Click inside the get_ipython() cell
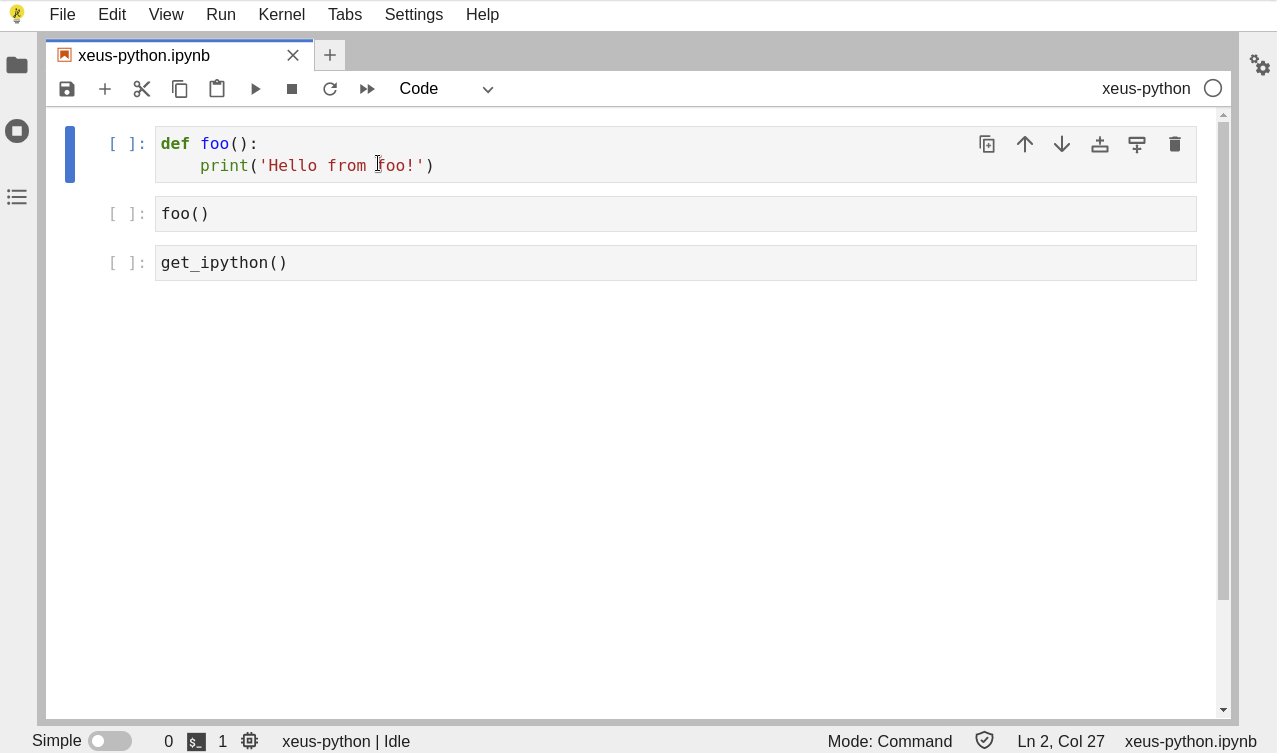This screenshot has height=753, width=1277. 400,262
